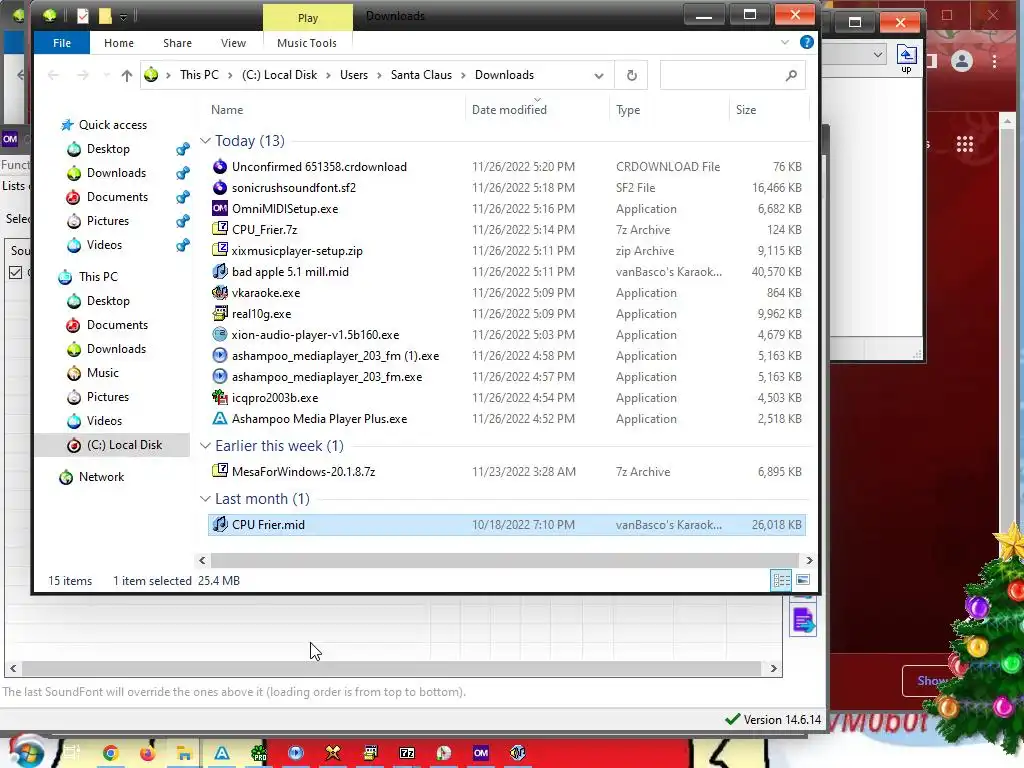Image resolution: width=1024 pixels, height=768 pixels.
Task: Select the Play contextual tab
Action: [x=308, y=18]
